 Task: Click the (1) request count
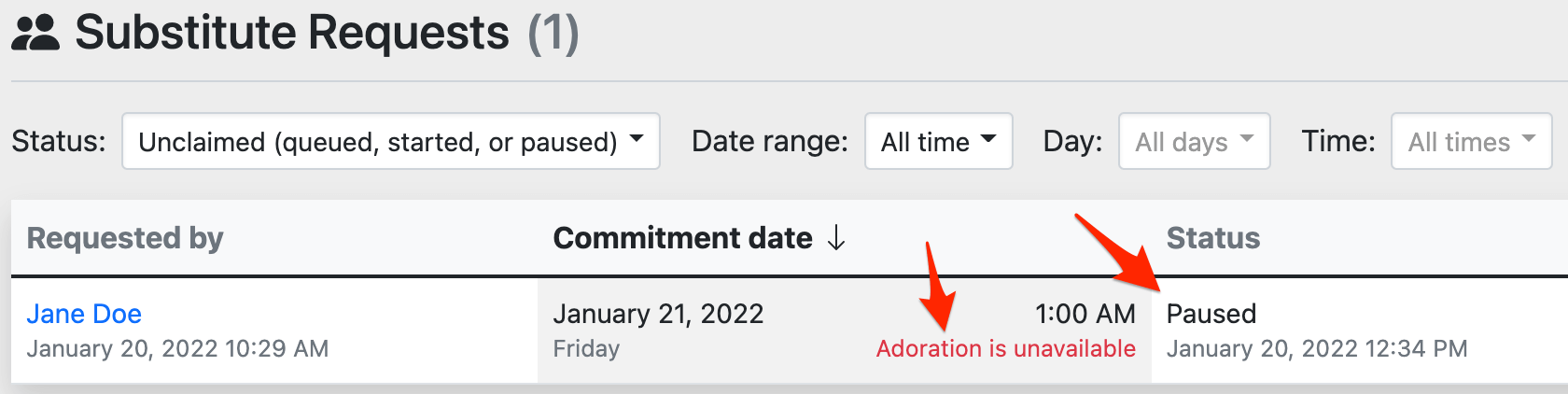coord(553,34)
